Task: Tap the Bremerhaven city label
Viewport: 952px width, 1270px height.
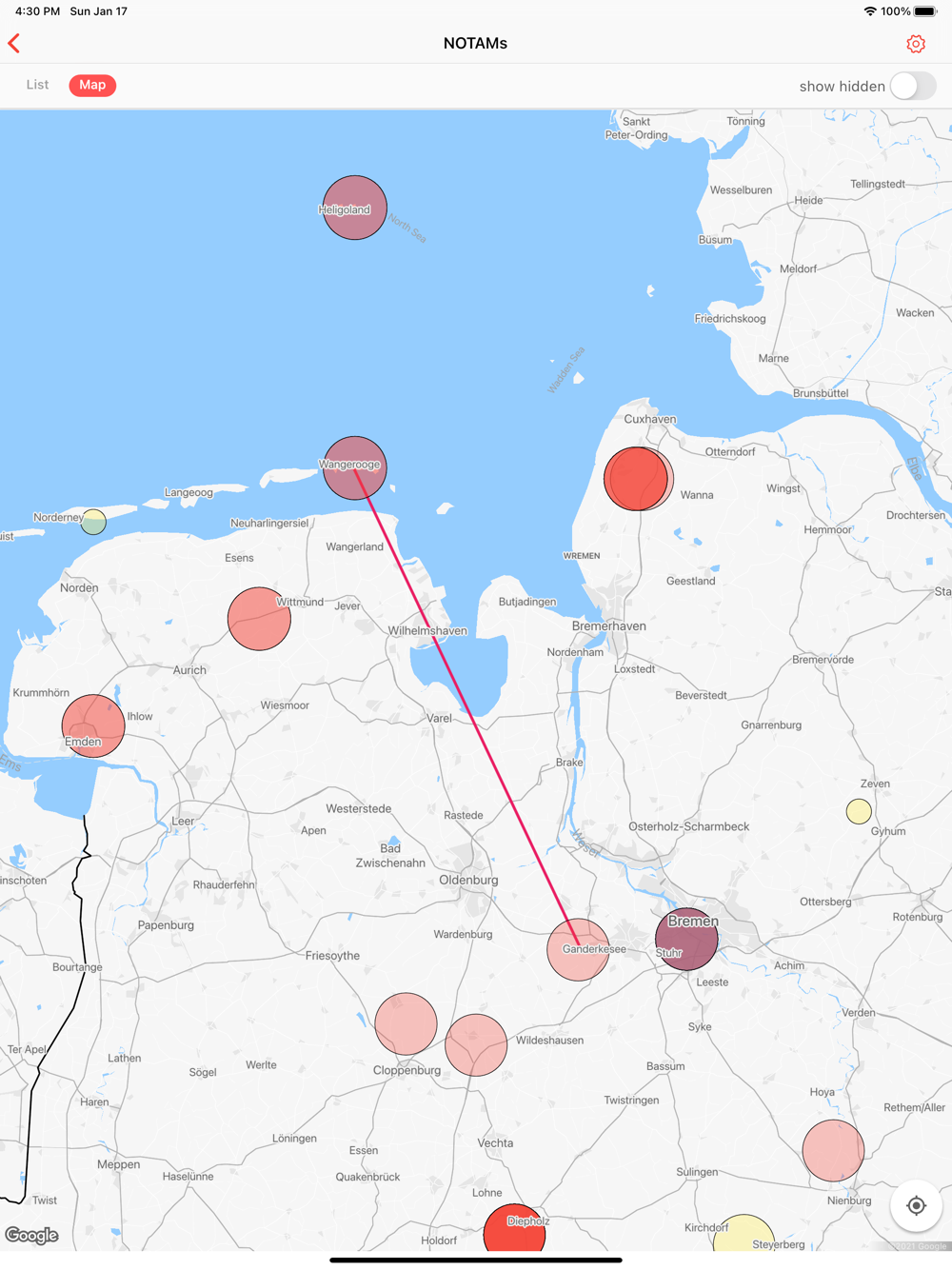Action: [x=608, y=625]
